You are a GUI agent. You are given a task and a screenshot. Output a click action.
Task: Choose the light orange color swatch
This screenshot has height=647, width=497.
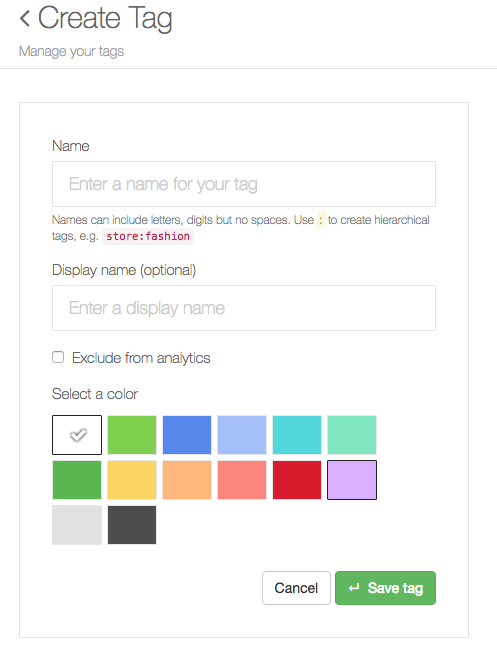point(187,480)
